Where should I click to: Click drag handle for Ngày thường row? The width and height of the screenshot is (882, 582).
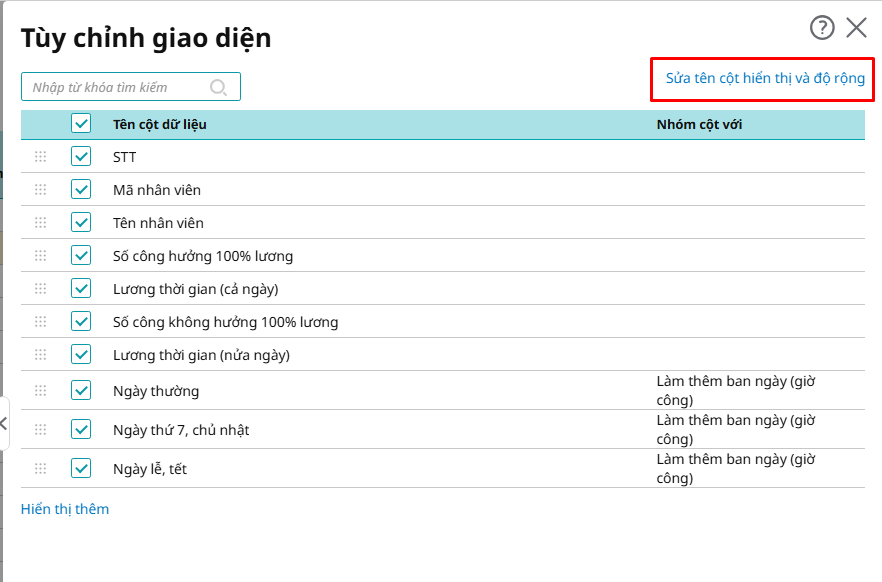tap(41, 391)
